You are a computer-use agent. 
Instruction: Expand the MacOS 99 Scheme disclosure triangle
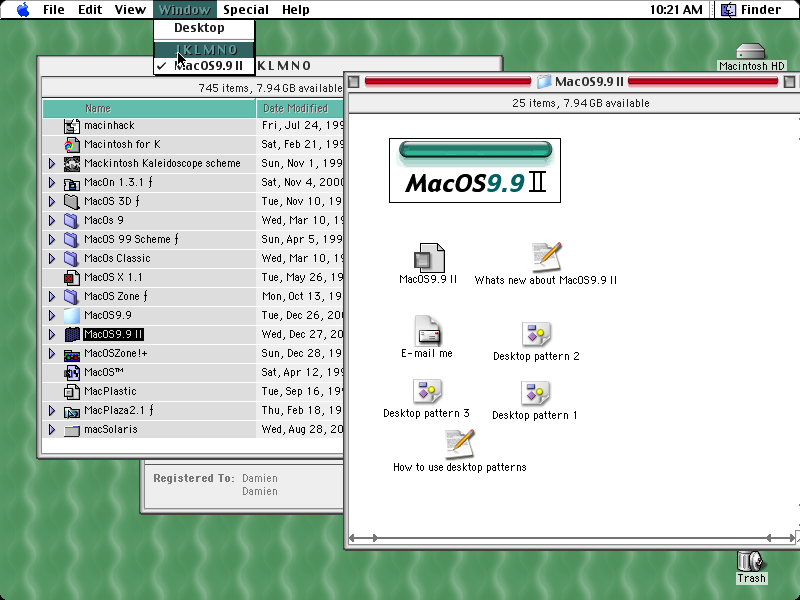click(52, 239)
